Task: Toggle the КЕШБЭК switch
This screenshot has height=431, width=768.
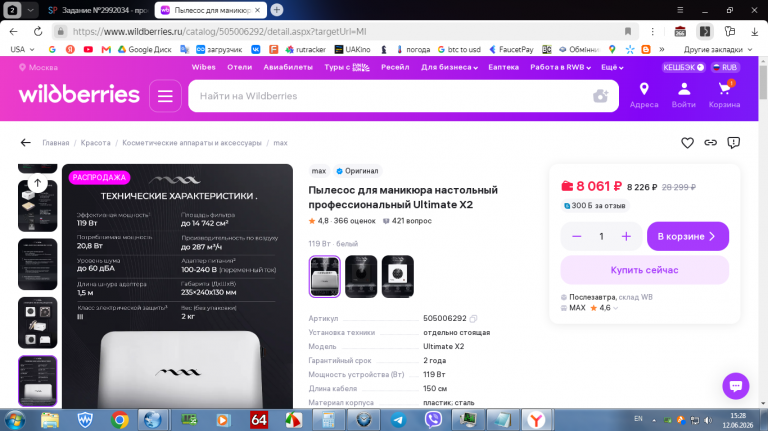Action: pos(683,68)
